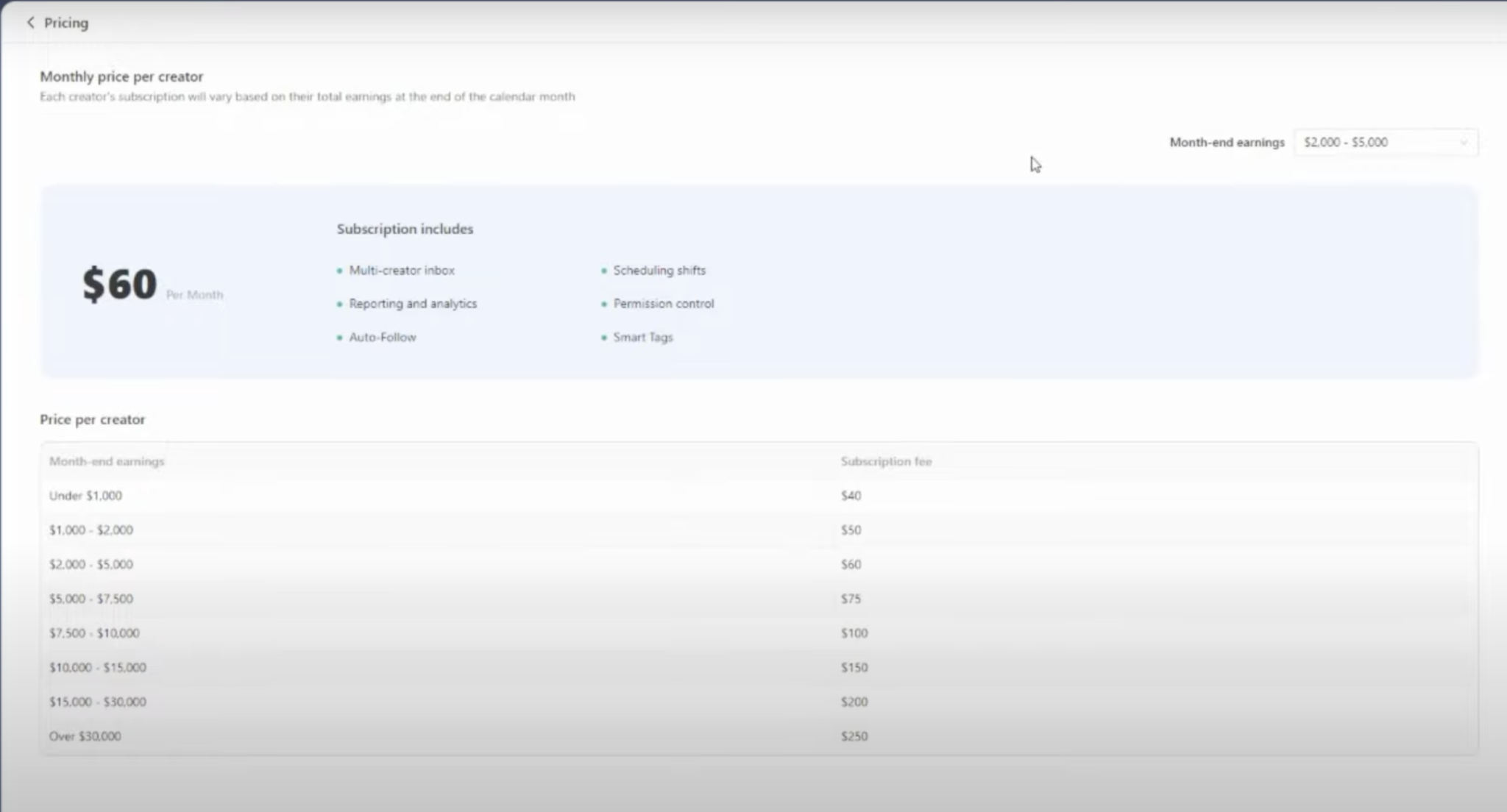Click the $5,000 - $7,500 earnings row

pos(91,599)
